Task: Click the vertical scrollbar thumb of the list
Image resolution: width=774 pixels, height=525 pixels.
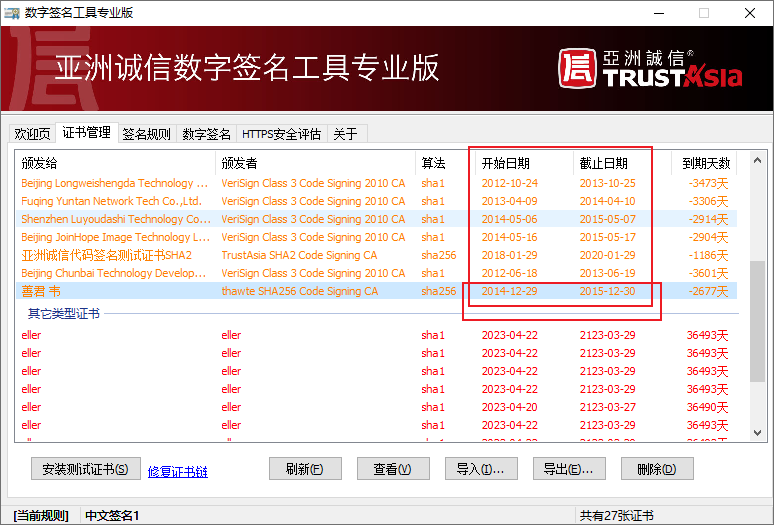Action: coord(758,321)
